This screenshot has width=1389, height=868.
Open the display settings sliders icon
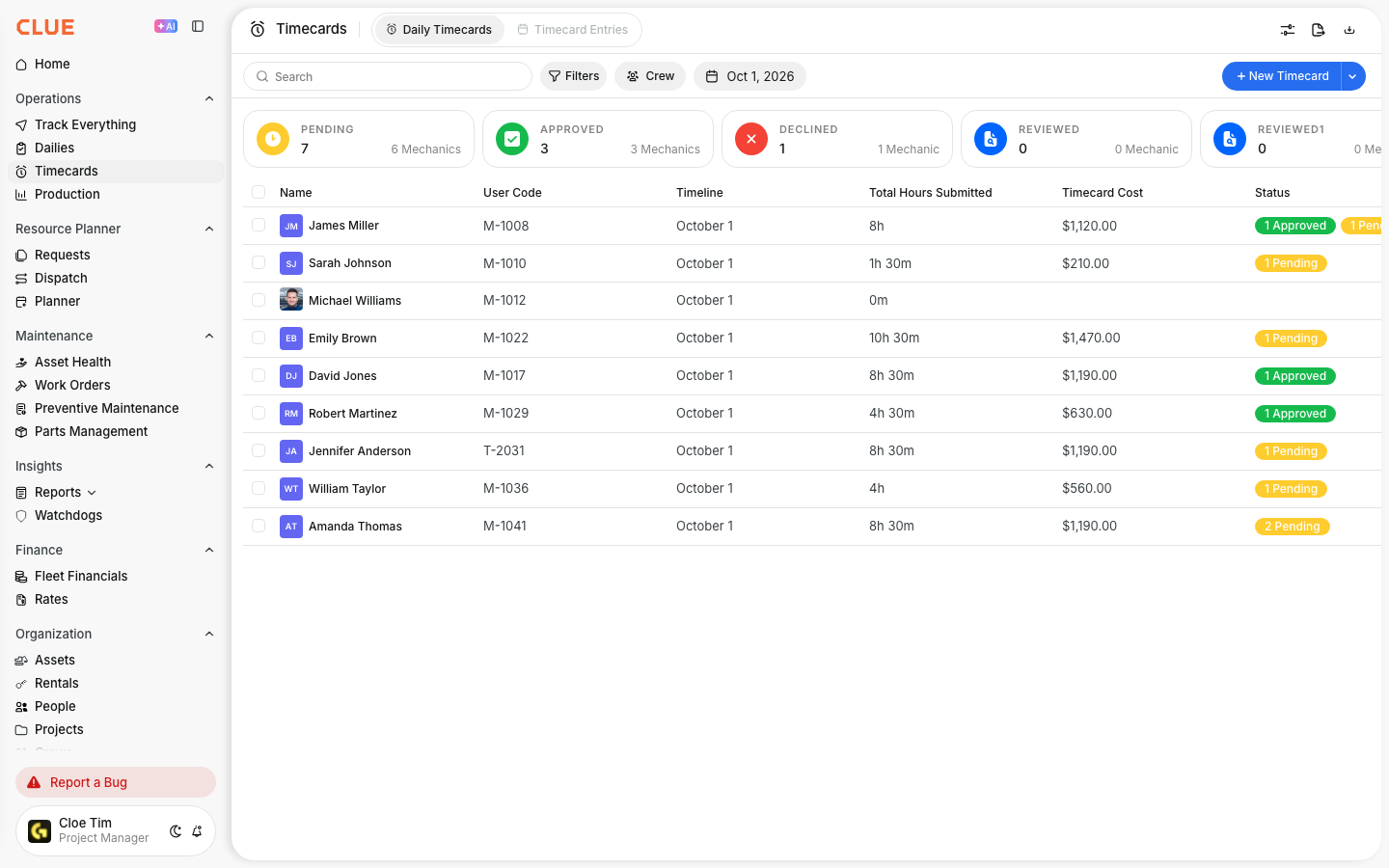(1288, 30)
